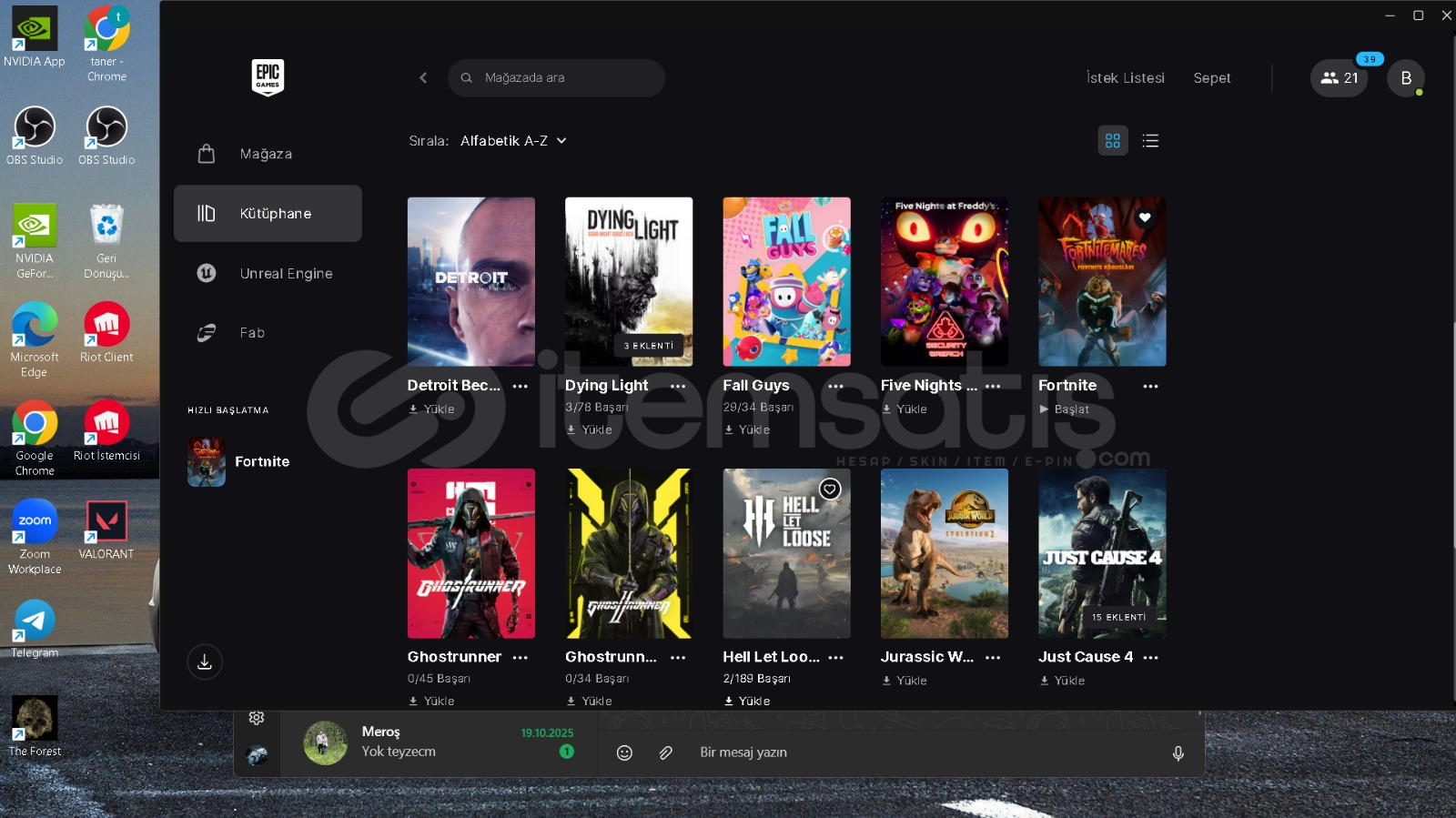Viewport: 1456px width, 818px height.
Task: Open Fall Guys more options menu
Action: click(x=835, y=386)
